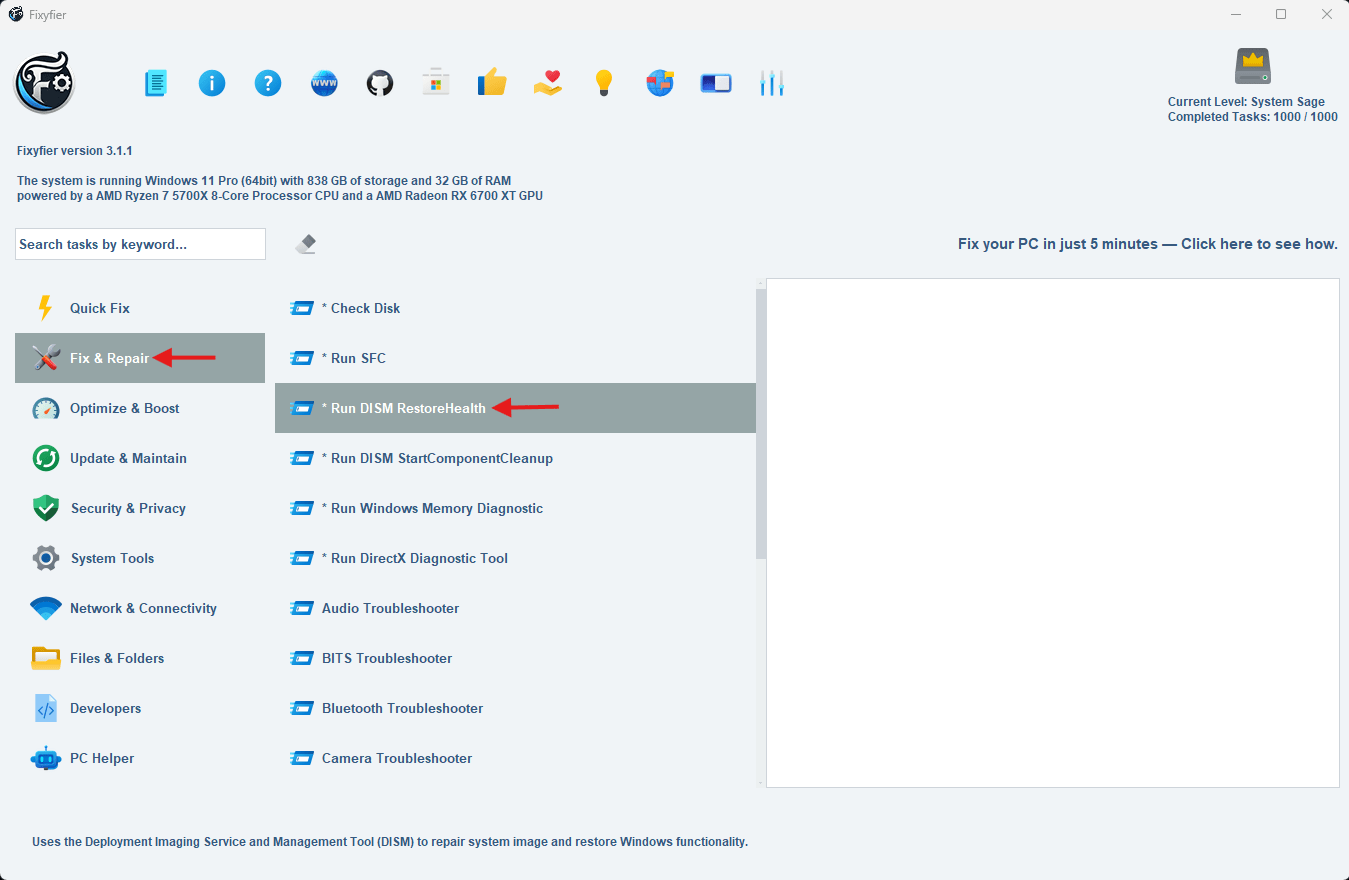Maximize the Fixyfier window
The height and width of the screenshot is (880, 1349).
click(x=1281, y=14)
